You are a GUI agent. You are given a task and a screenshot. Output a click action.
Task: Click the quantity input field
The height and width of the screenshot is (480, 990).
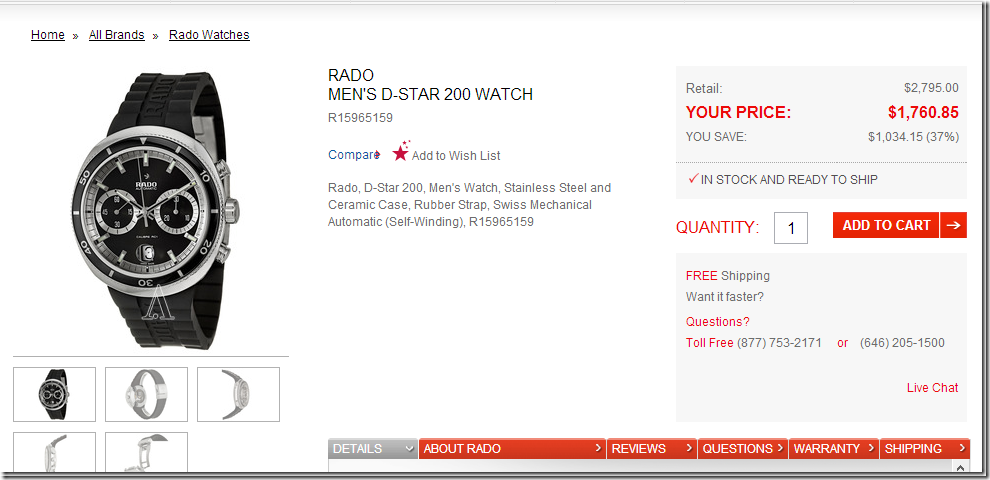(x=791, y=227)
